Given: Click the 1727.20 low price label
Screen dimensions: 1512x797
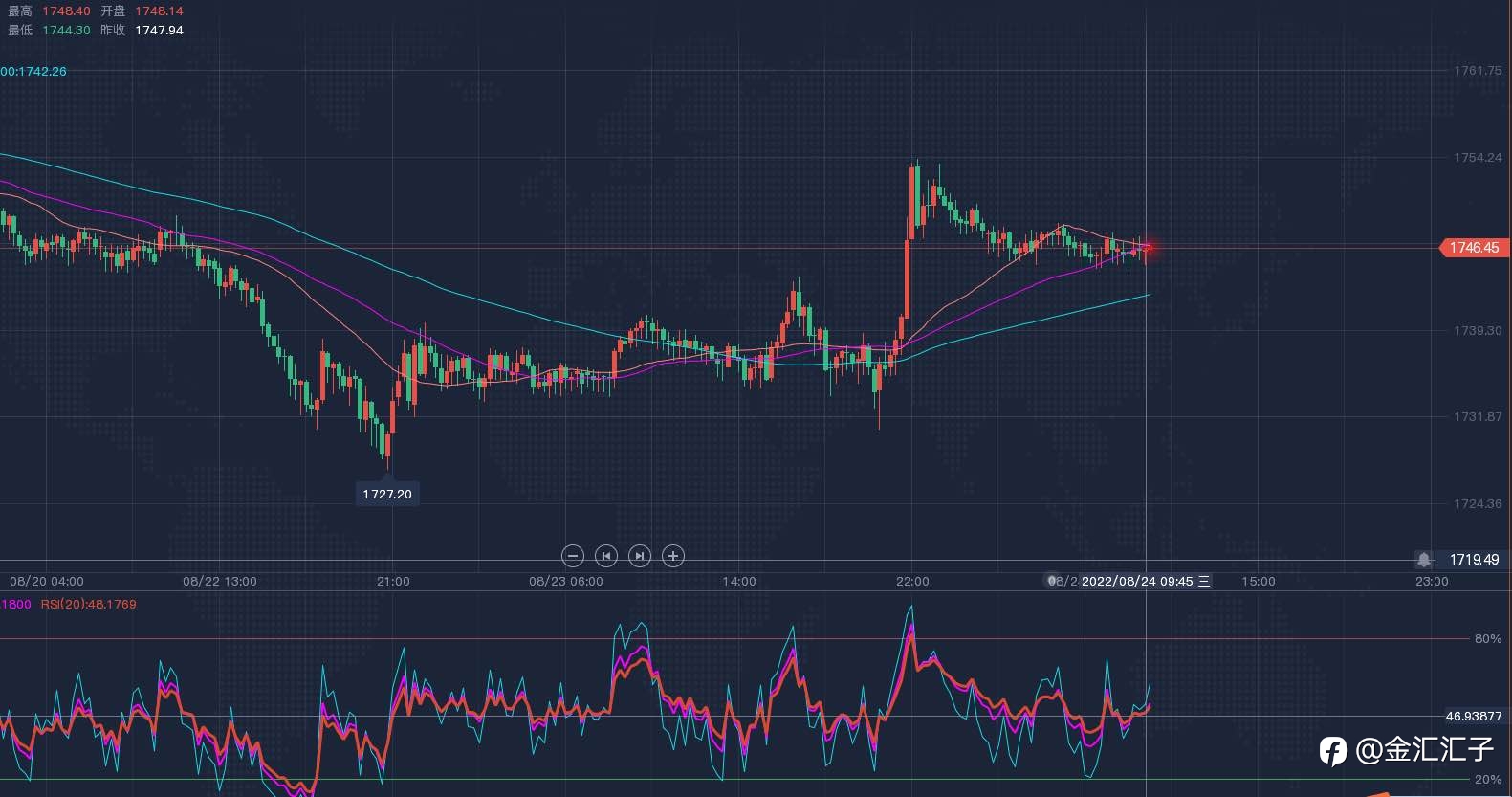Looking at the screenshot, I should tap(387, 494).
